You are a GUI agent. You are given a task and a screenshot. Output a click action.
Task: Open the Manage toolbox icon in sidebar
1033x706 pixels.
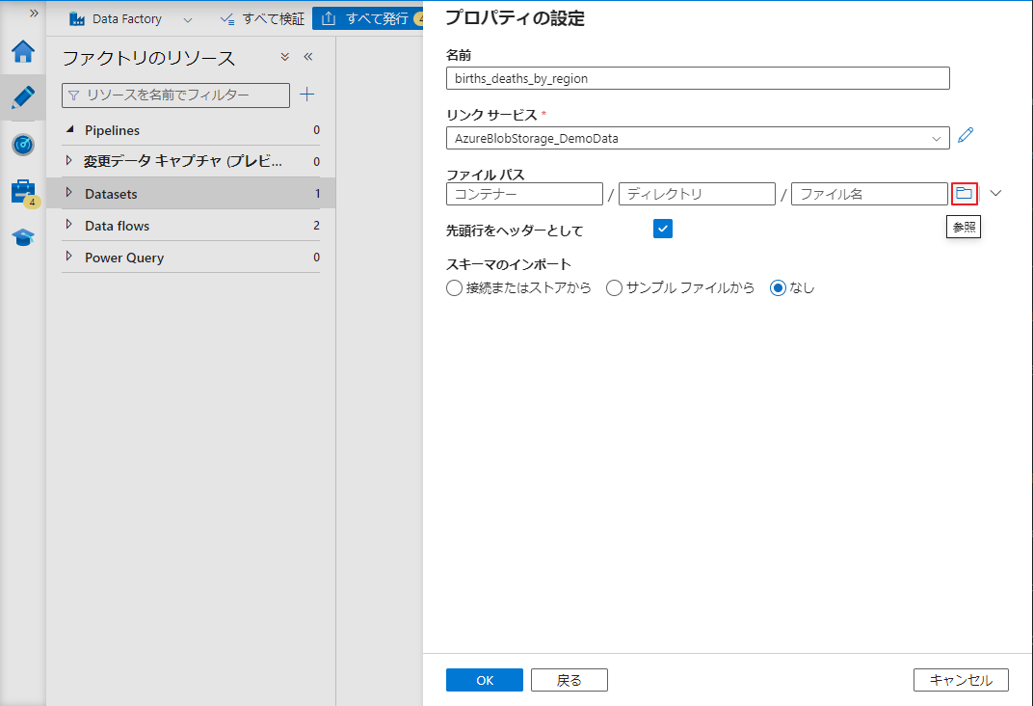[x=23, y=191]
